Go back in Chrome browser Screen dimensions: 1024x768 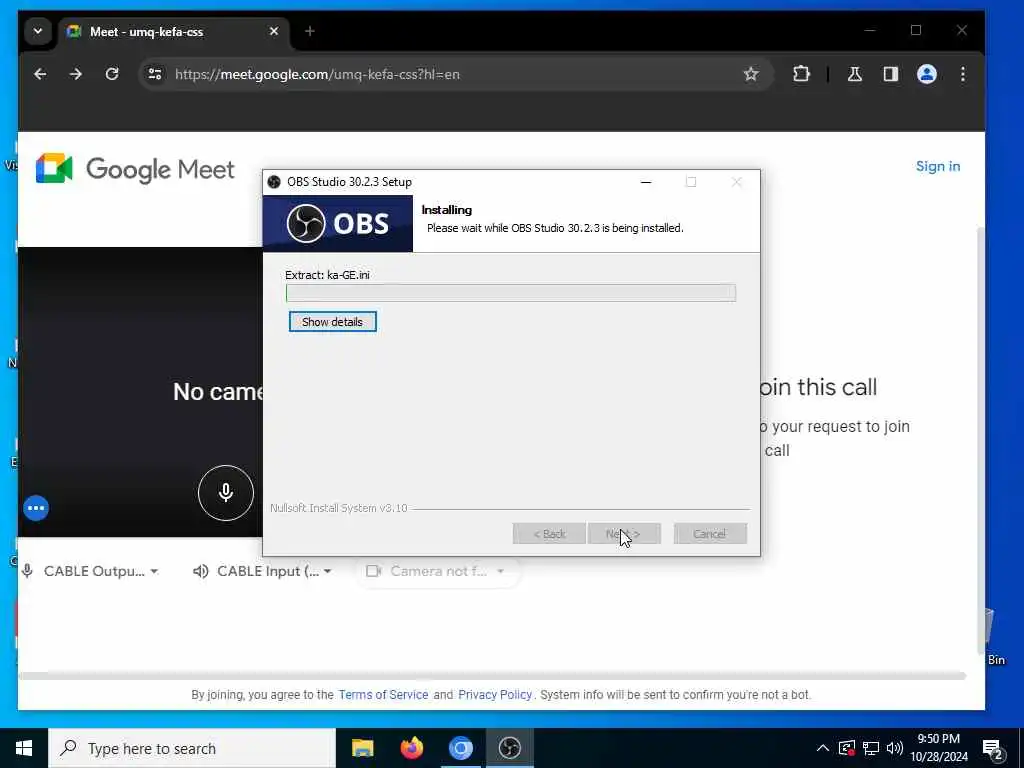(40, 74)
